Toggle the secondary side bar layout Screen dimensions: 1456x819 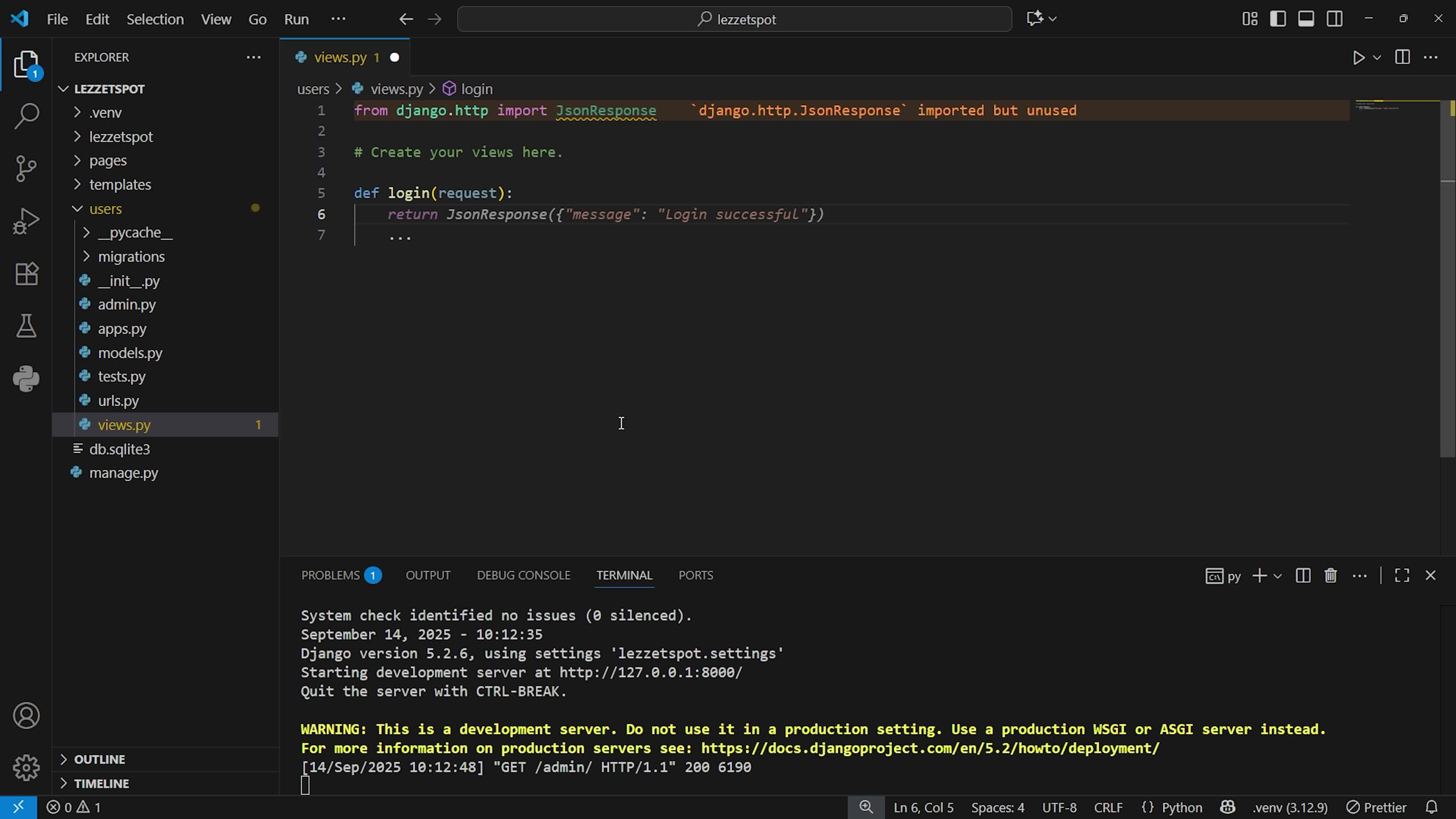tap(1335, 19)
